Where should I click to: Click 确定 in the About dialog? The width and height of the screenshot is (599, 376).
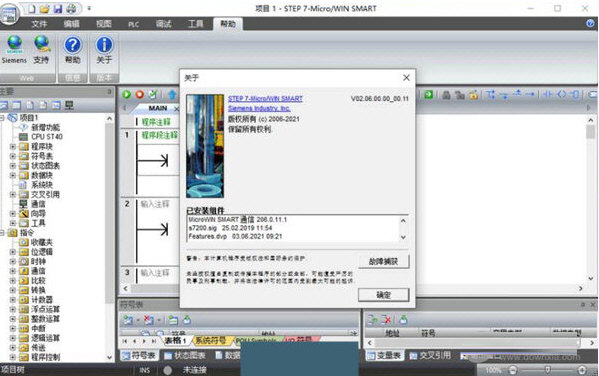(384, 295)
